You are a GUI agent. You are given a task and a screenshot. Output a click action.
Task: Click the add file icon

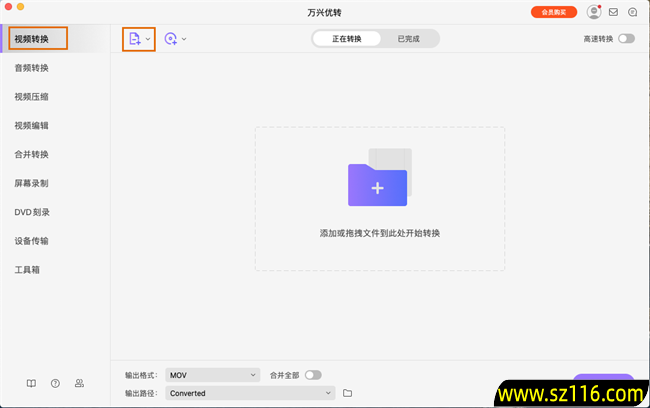pyautogui.click(x=134, y=39)
